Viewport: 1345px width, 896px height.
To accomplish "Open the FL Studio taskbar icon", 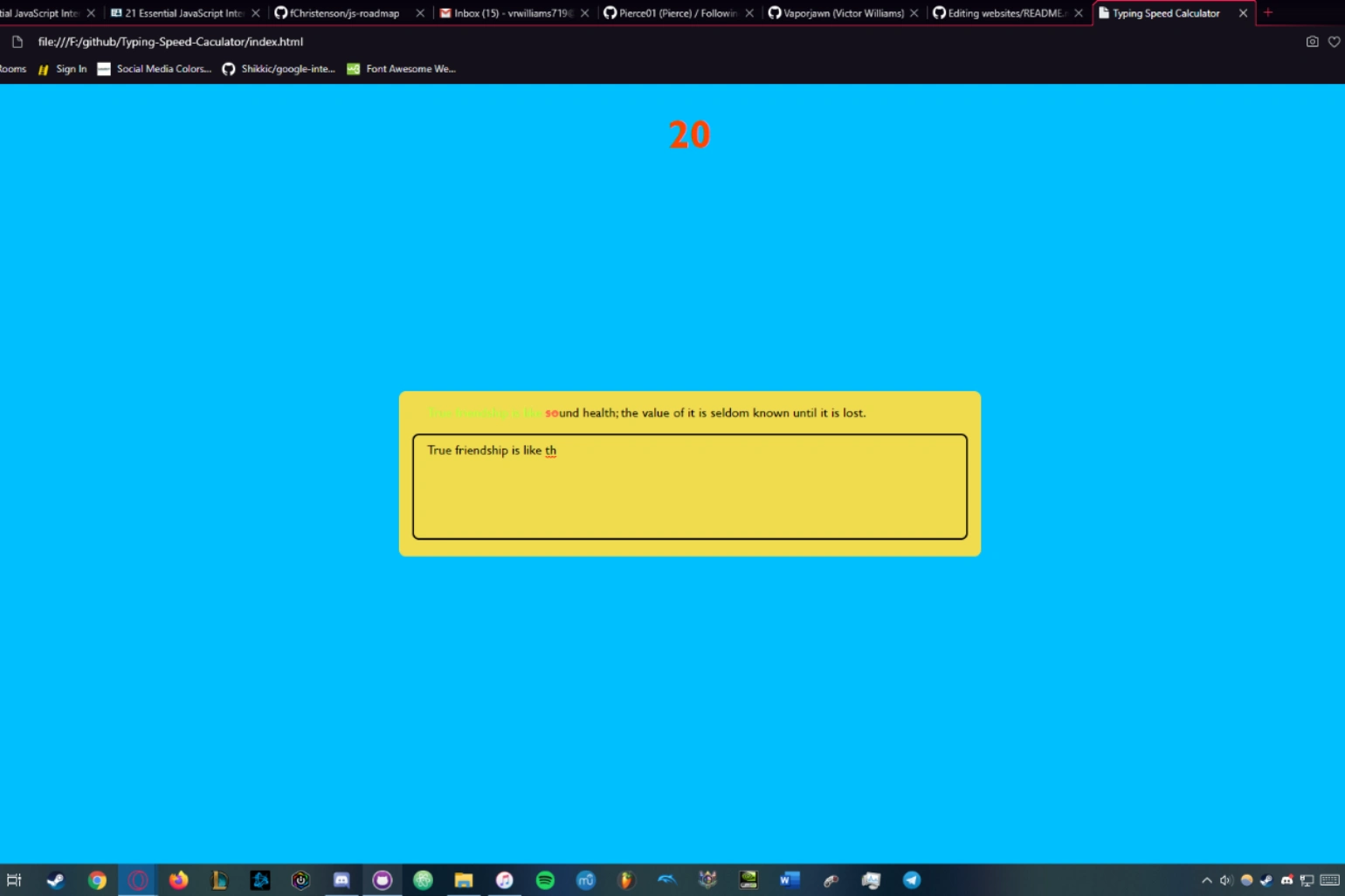I will pos(626,880).
